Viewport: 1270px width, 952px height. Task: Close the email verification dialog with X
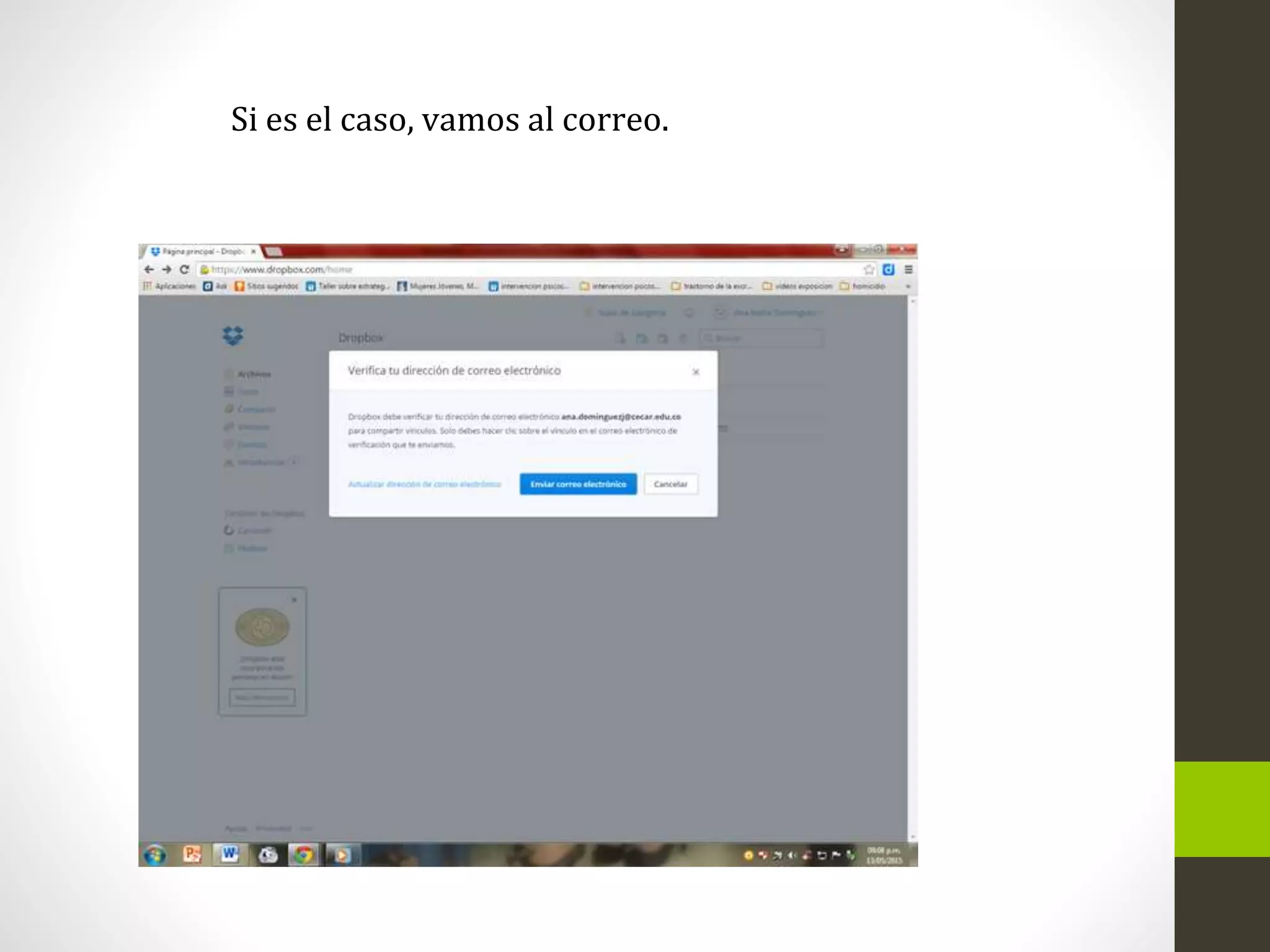(x=696, y=372)
